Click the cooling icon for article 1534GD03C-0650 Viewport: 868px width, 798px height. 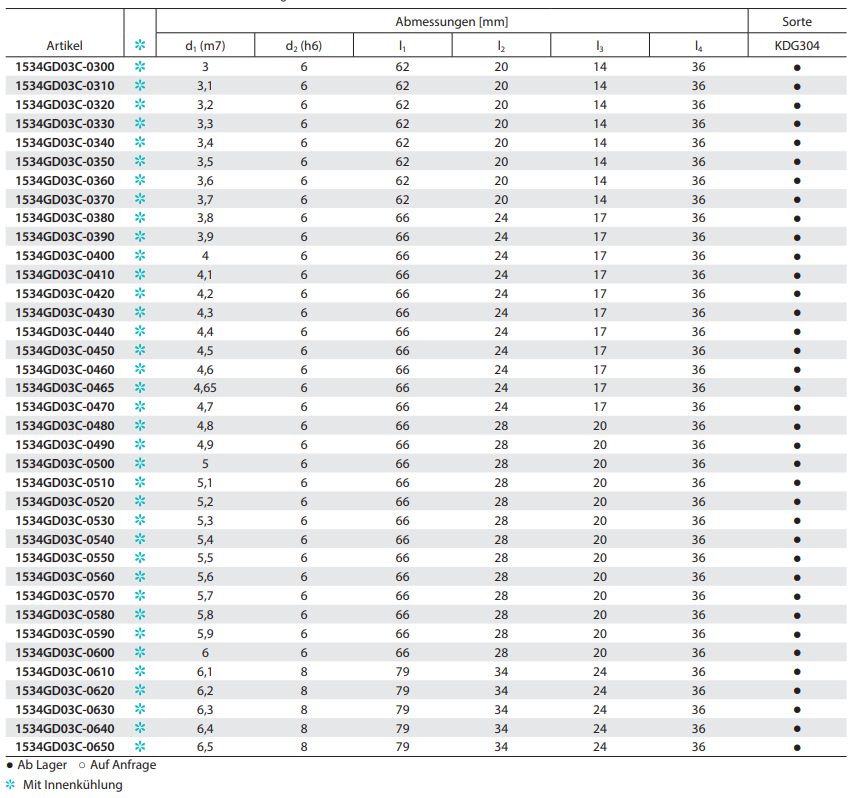[x=140, y=747]
